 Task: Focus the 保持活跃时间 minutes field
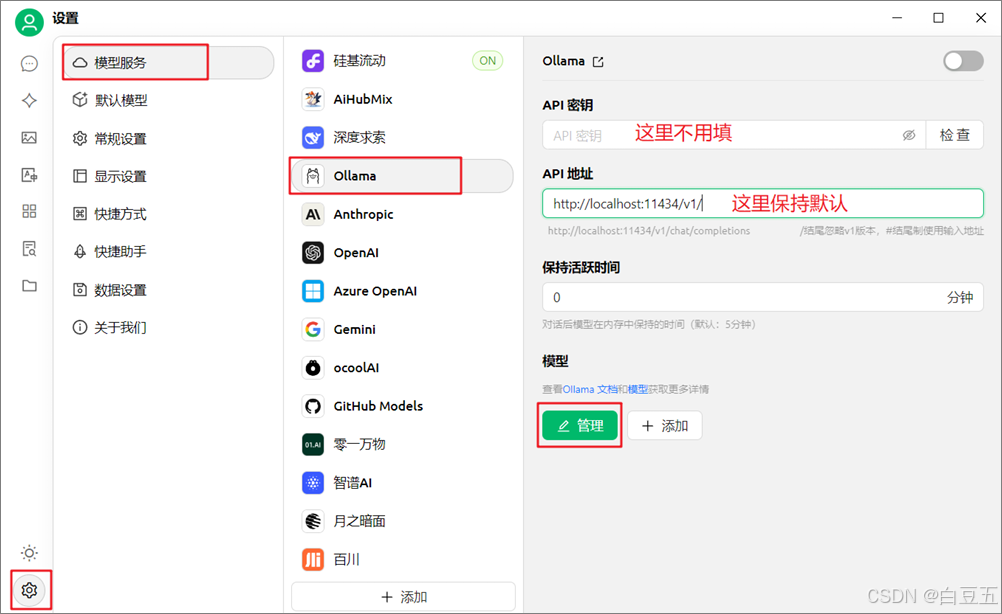762,297
